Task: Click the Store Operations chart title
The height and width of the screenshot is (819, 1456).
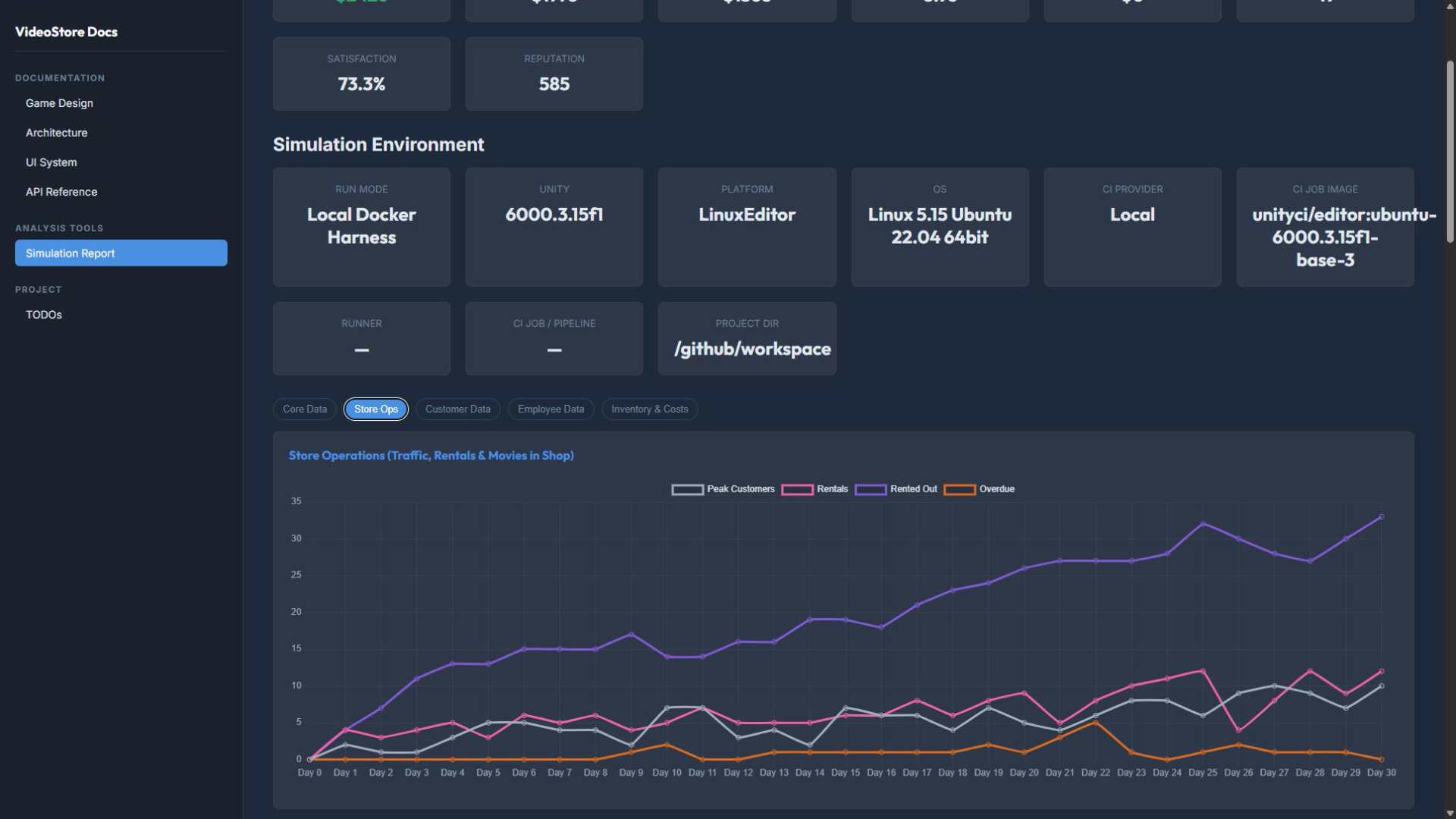Action: (431, 455)
